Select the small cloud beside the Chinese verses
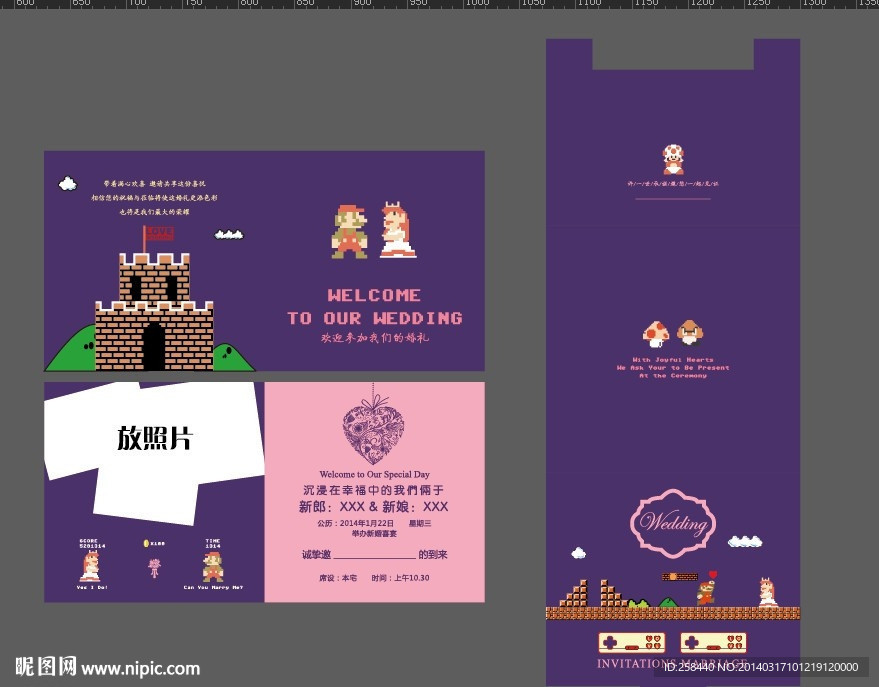Viewport: 879px width, 687px height. 68,183
